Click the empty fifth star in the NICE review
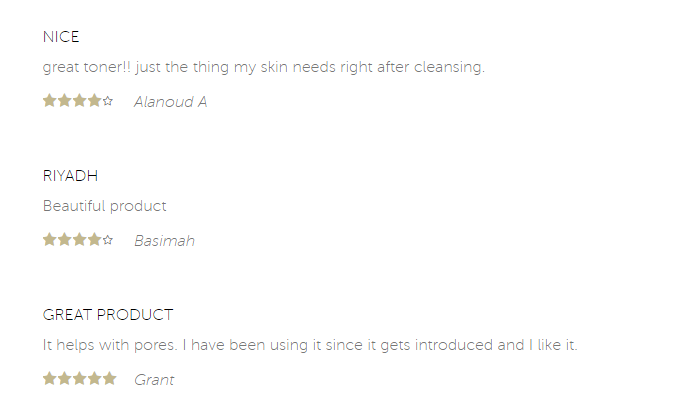This screenshot has height=420, width=682. pyautogui.click(x=108, y=101)
